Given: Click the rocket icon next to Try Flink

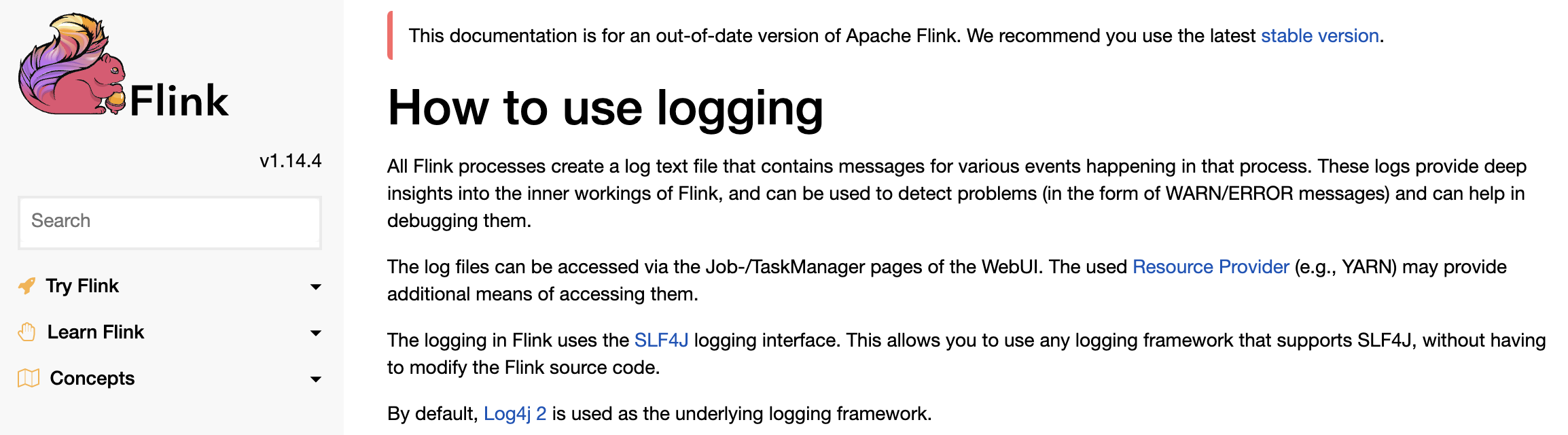Looking at the screenshot, I should point(27,285).
